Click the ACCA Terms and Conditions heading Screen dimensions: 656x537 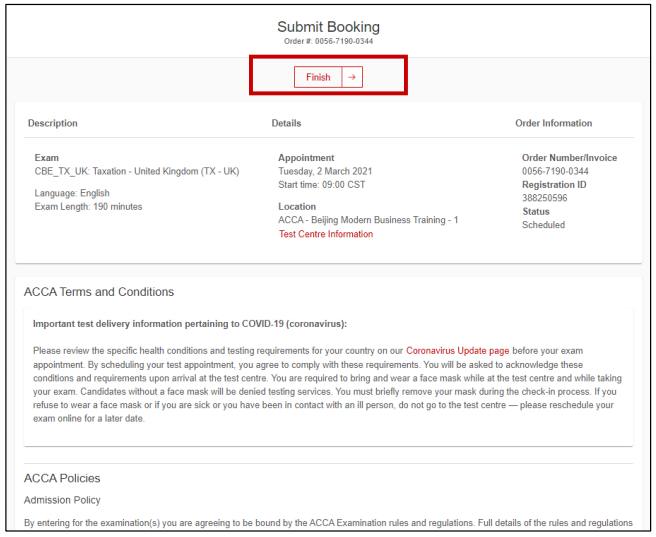99,292
